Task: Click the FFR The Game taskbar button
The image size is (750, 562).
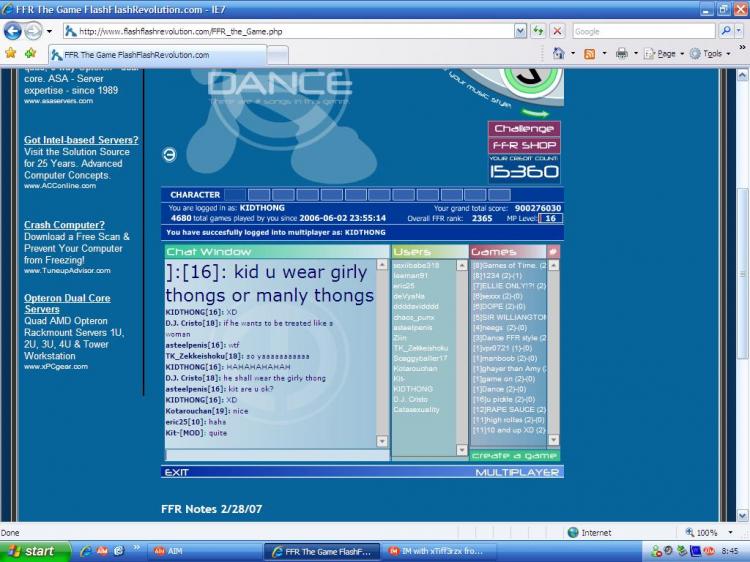Action: click(x=322, y=551)
